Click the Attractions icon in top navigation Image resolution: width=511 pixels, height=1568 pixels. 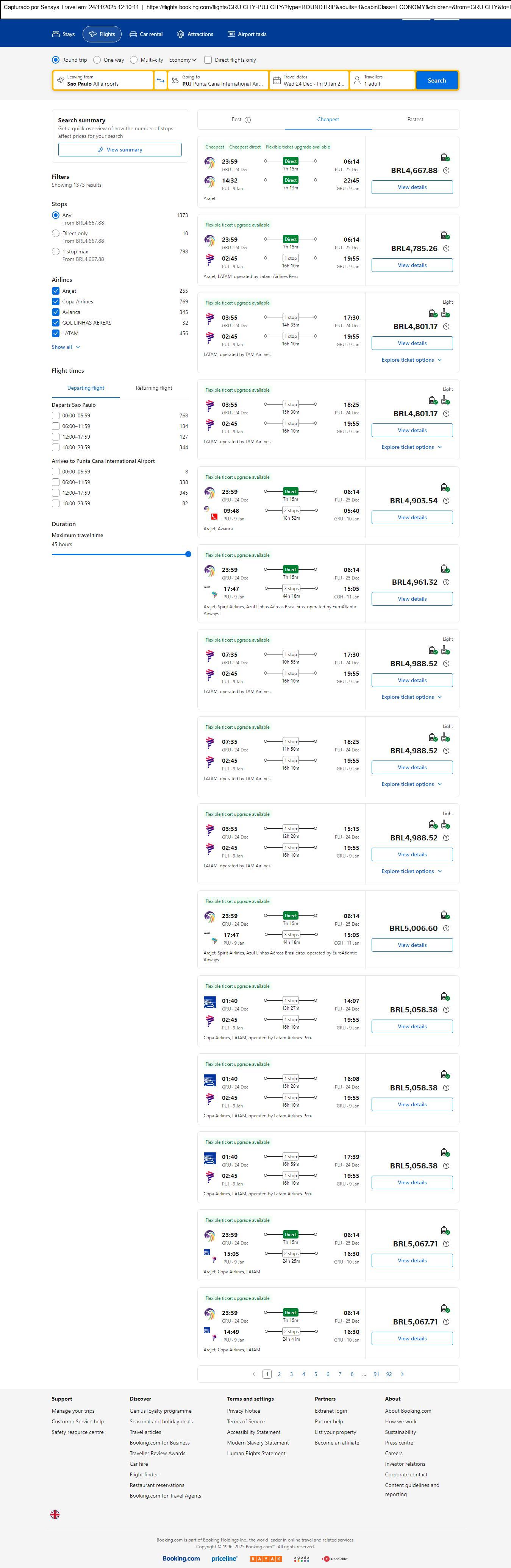180,34
